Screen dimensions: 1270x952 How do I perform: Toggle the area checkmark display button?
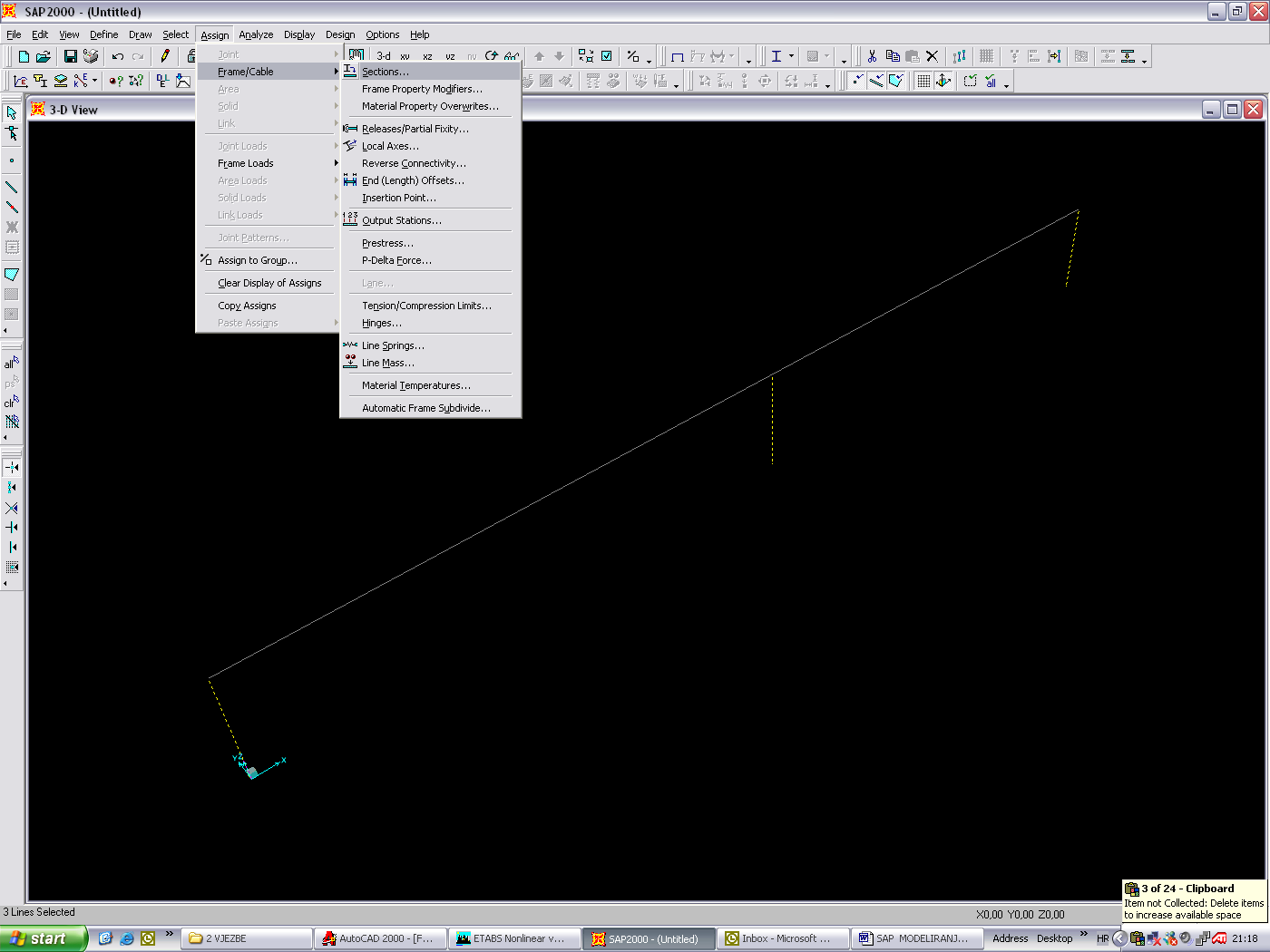tap(896, 81)
